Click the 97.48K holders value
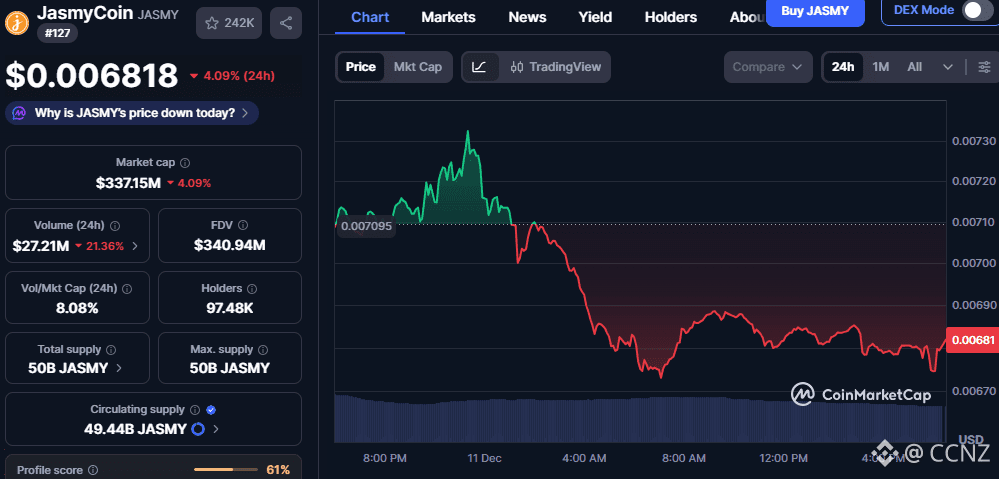 tap(230, 309)
